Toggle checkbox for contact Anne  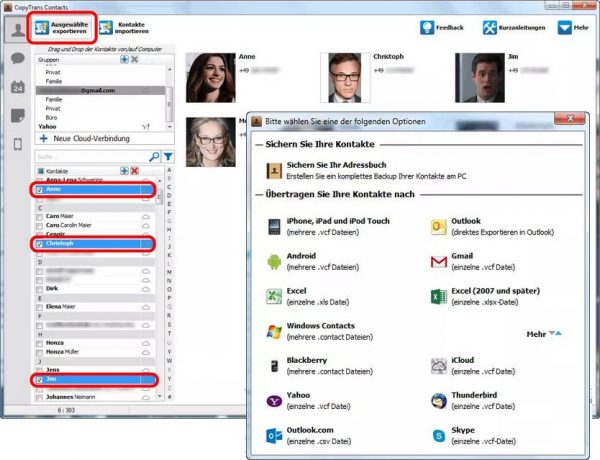coord(39,189)
